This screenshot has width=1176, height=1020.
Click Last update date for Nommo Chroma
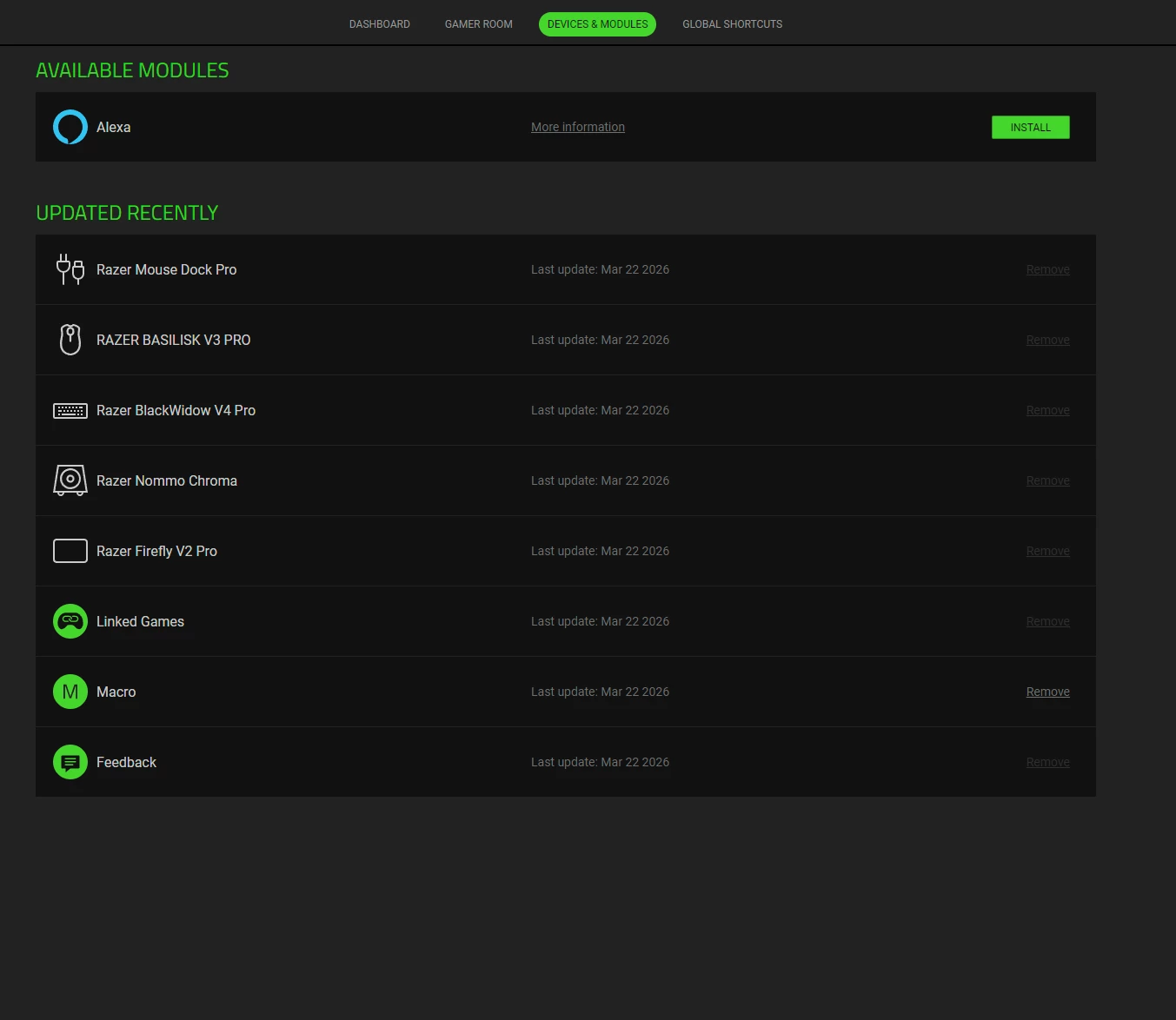(x=601, y=480)
